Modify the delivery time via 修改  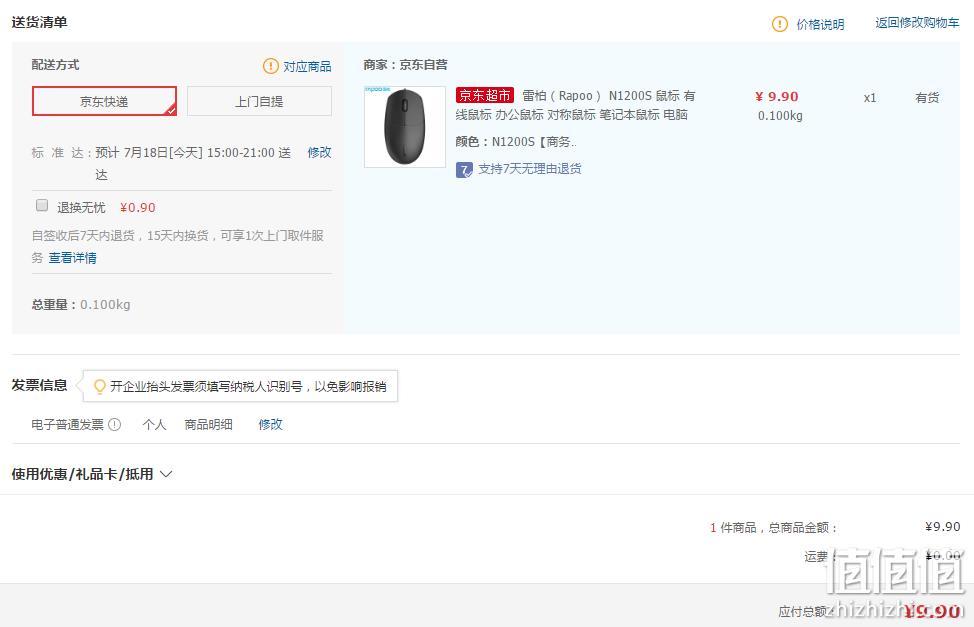[x=319, y=152]
